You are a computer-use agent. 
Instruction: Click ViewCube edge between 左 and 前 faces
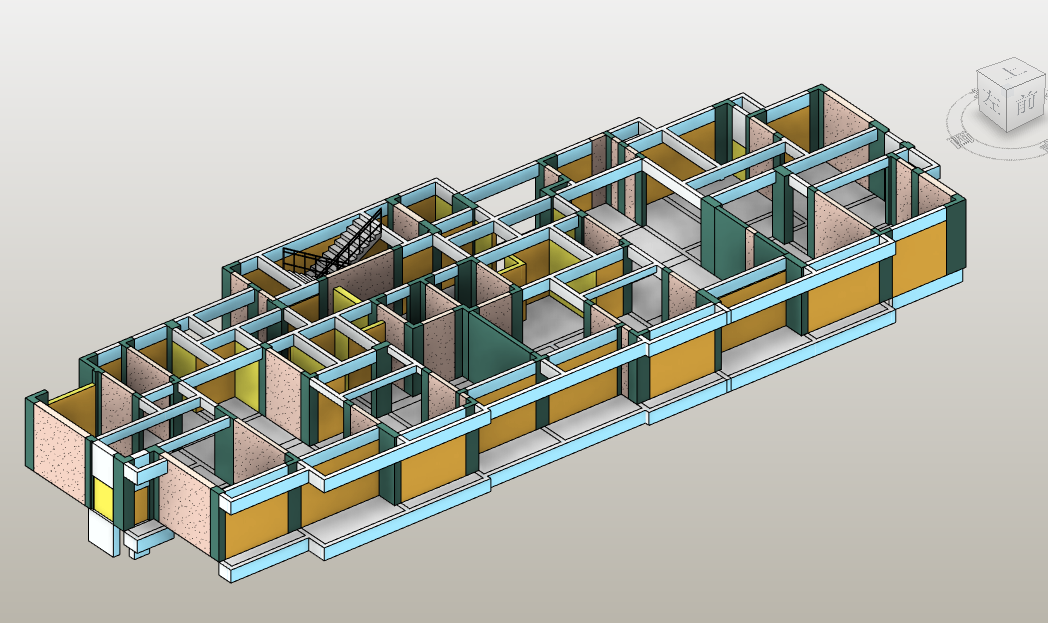[x=1008, y=112]
